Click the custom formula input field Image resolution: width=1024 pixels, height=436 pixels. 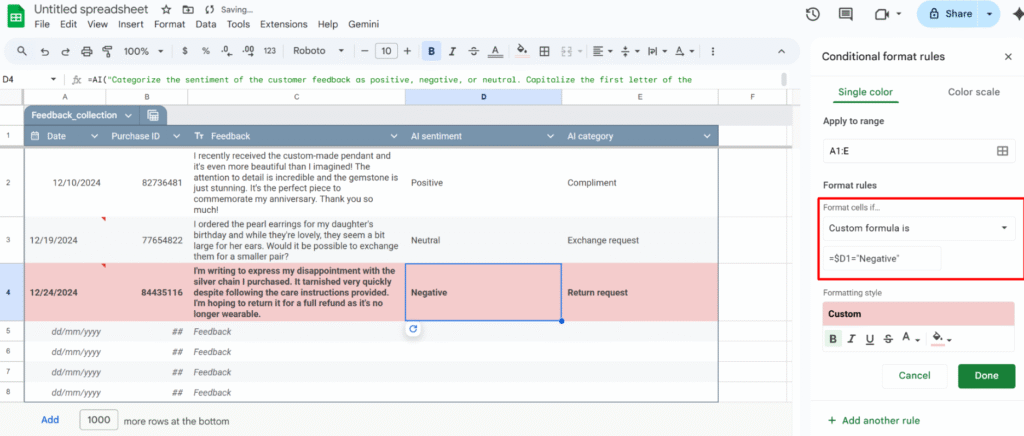[x=881, y=259]
